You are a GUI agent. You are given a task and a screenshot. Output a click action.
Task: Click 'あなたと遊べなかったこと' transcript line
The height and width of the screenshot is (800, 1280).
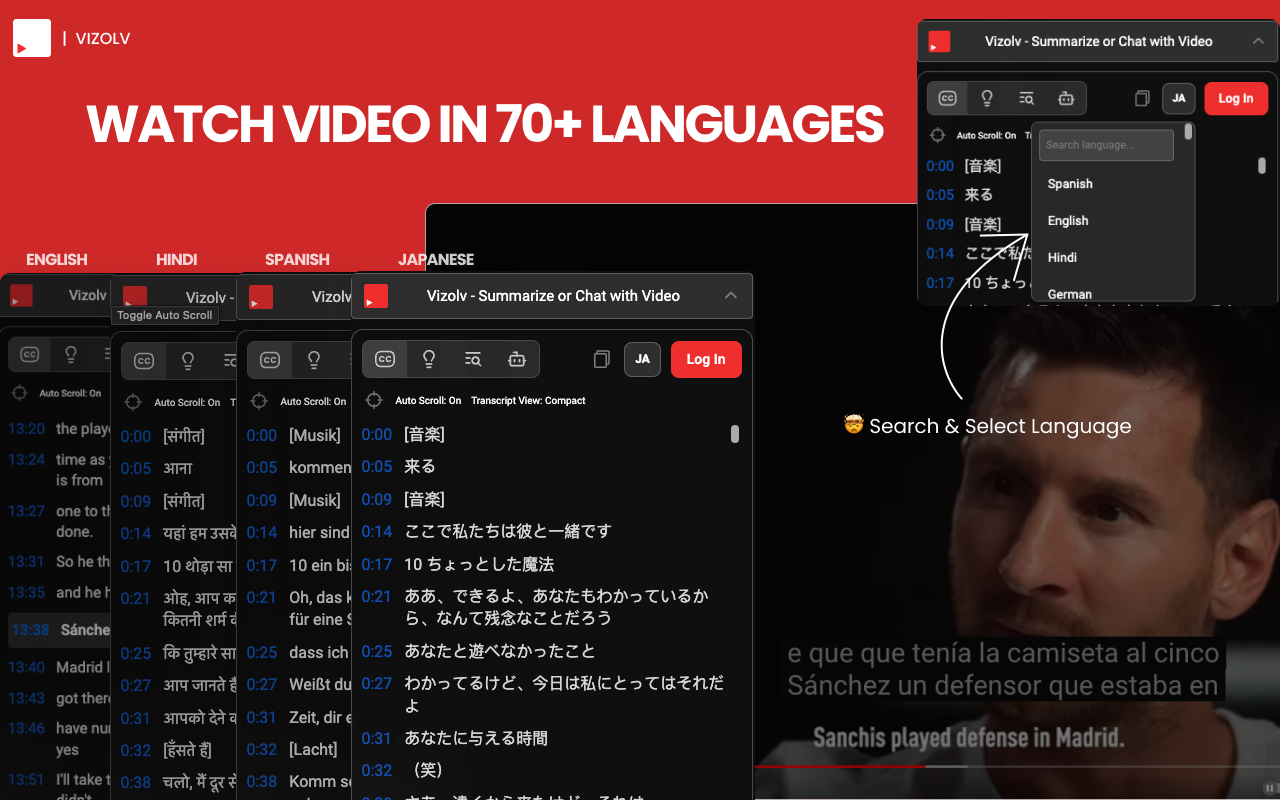click(x=500, y=652)
